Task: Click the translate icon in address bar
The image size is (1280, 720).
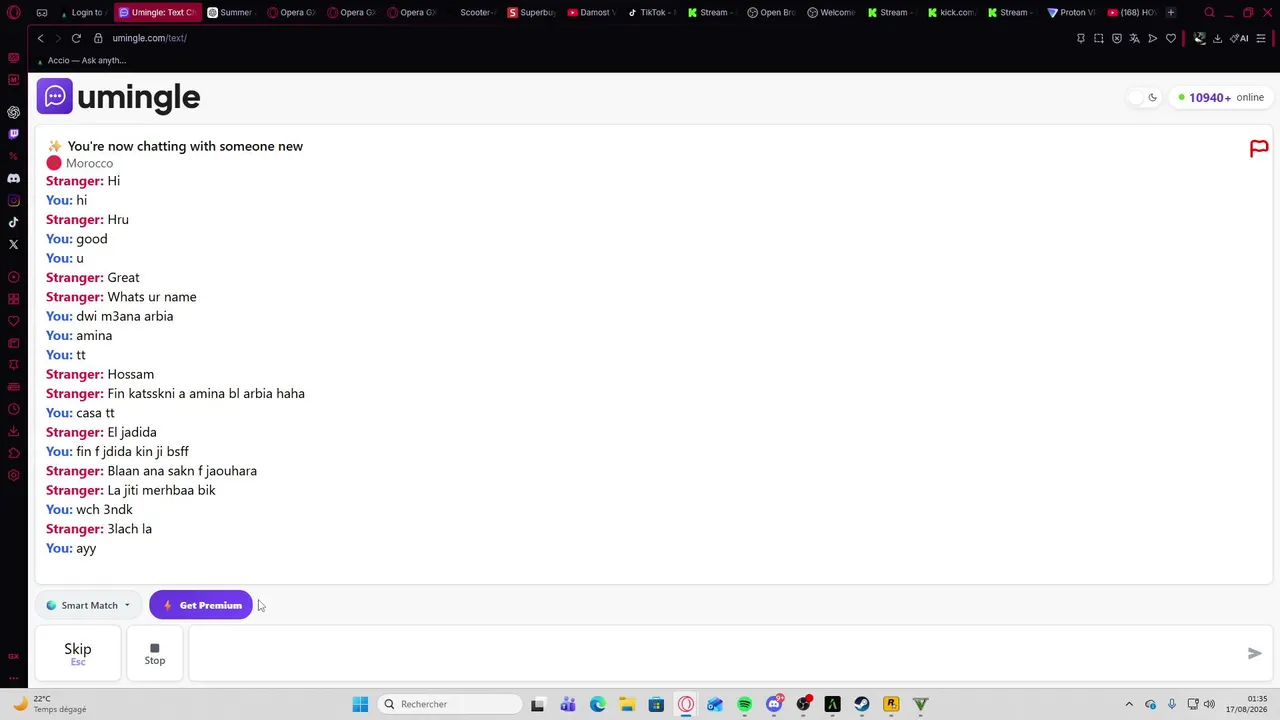Action: (1135, 38)
